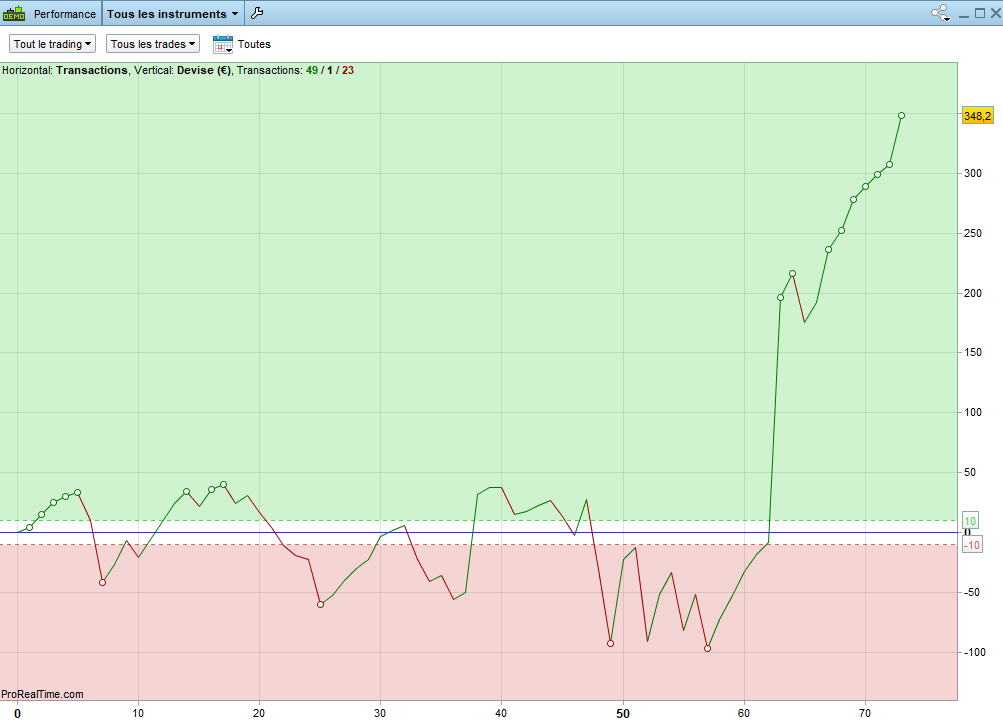
Task: Click the 70 tick on horizontal axis
Action: tap(865, 713)
